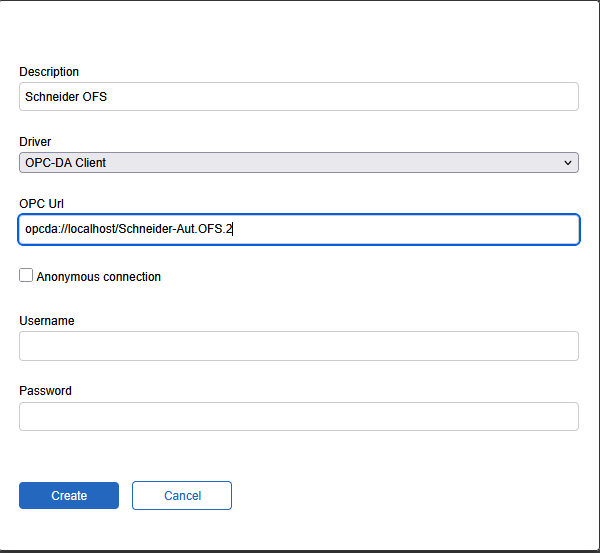This screenshot has height=553, width=600.
Task: Click the Username input field
Action: 298,346
